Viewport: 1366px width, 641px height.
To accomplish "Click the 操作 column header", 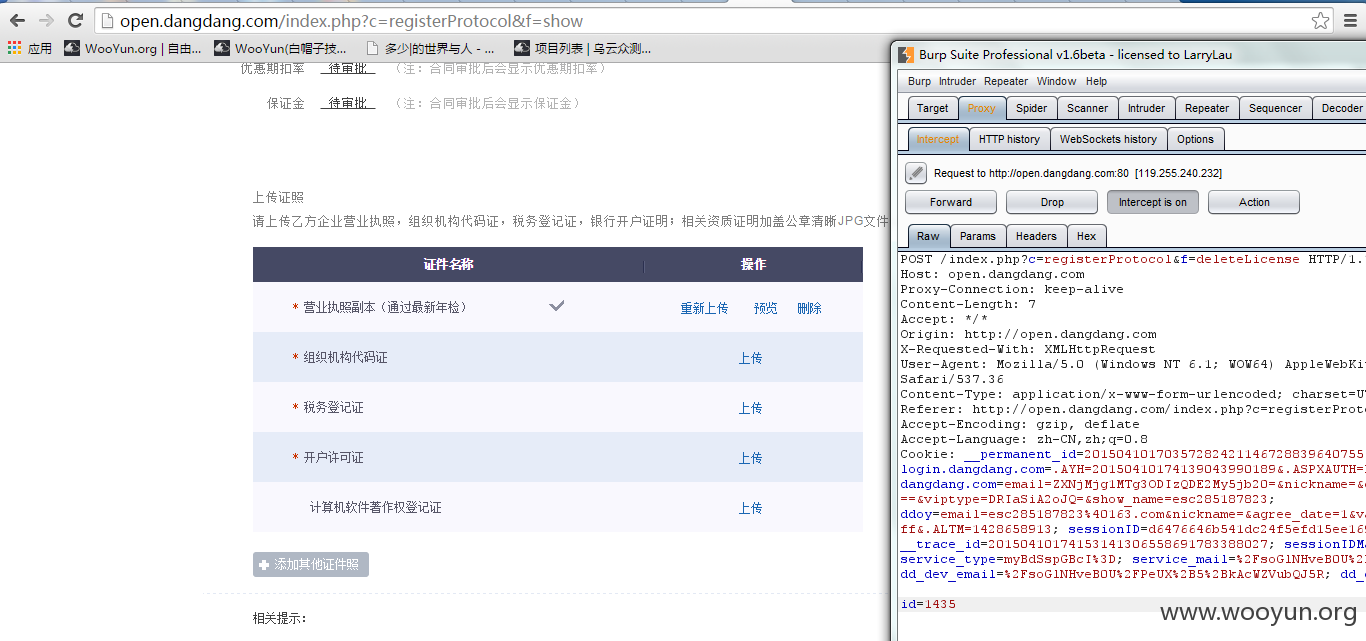I will click(753, 265).
